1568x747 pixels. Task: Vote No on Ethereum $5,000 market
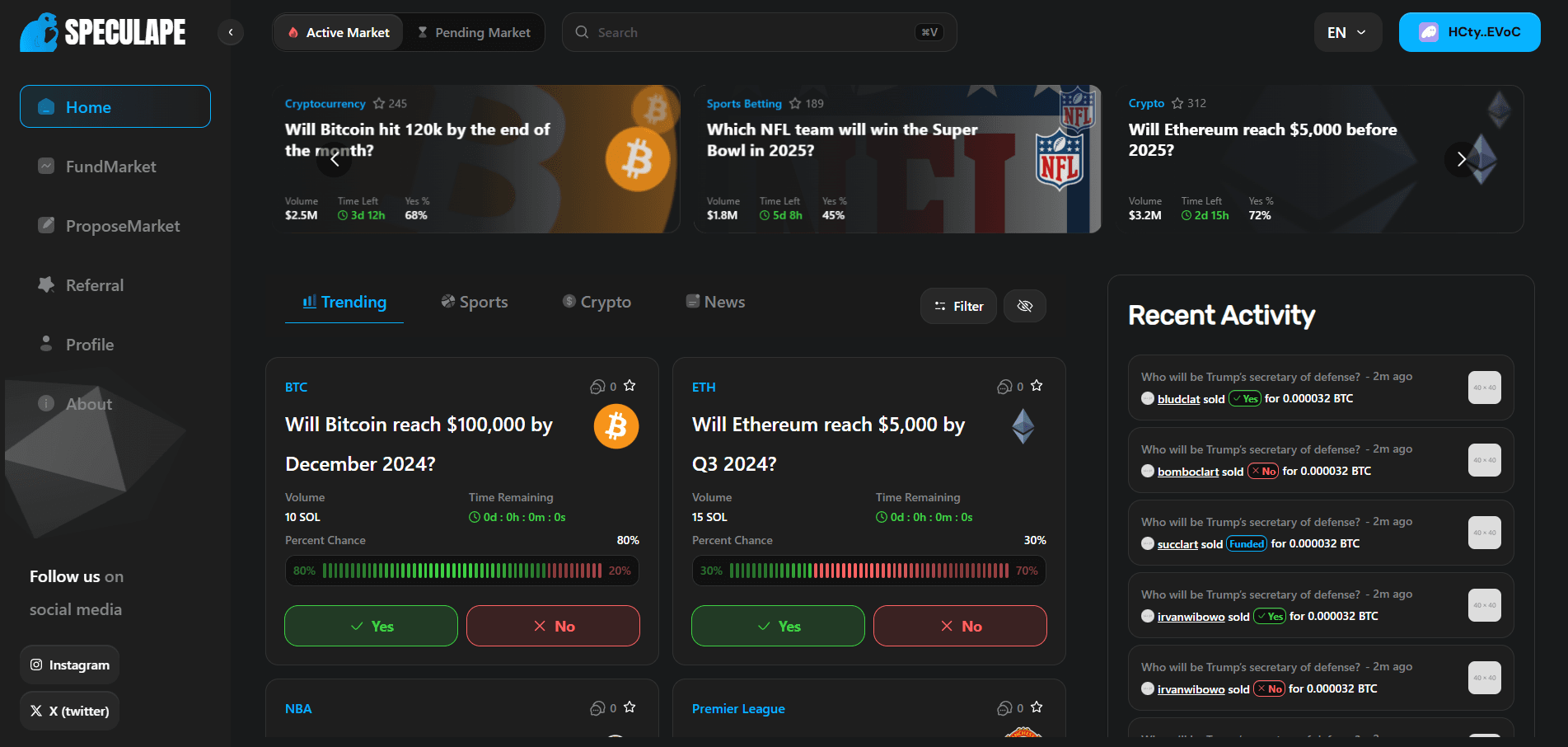[960, 626]
